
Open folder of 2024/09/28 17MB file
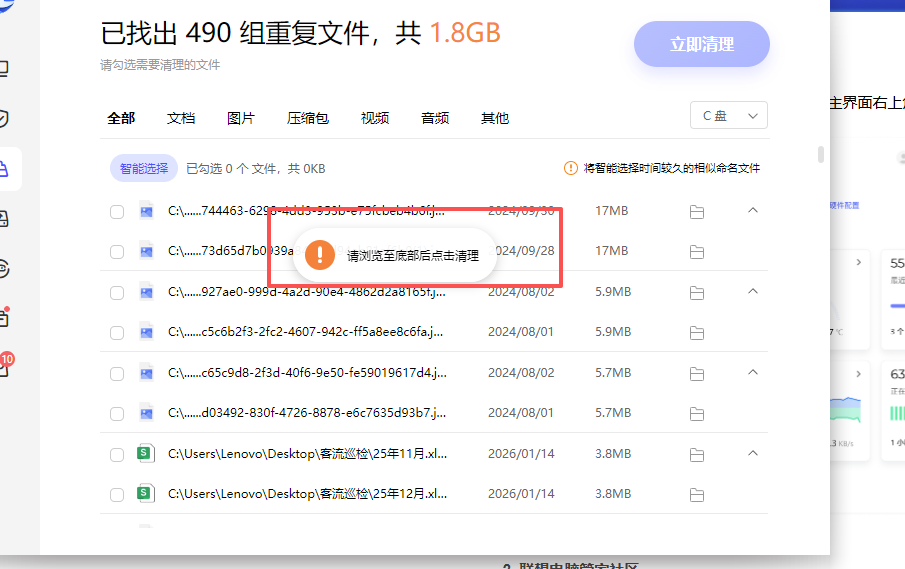(697, 251)
